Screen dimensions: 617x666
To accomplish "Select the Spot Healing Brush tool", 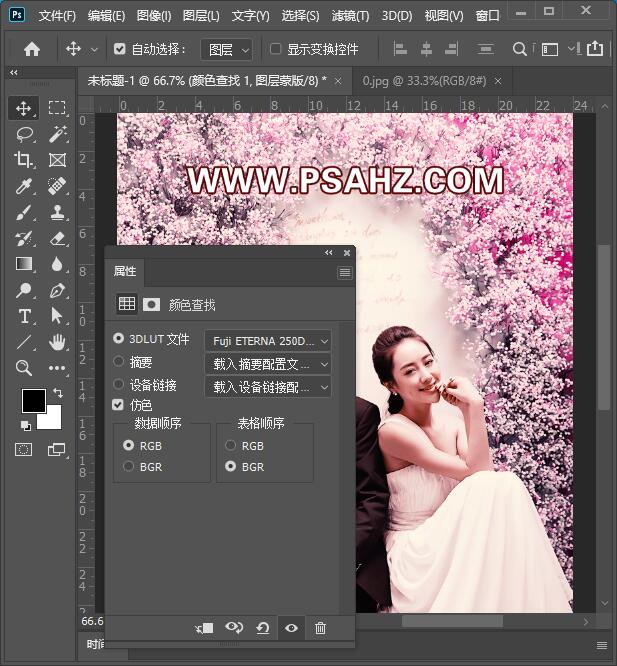I will tap(57, 186).
